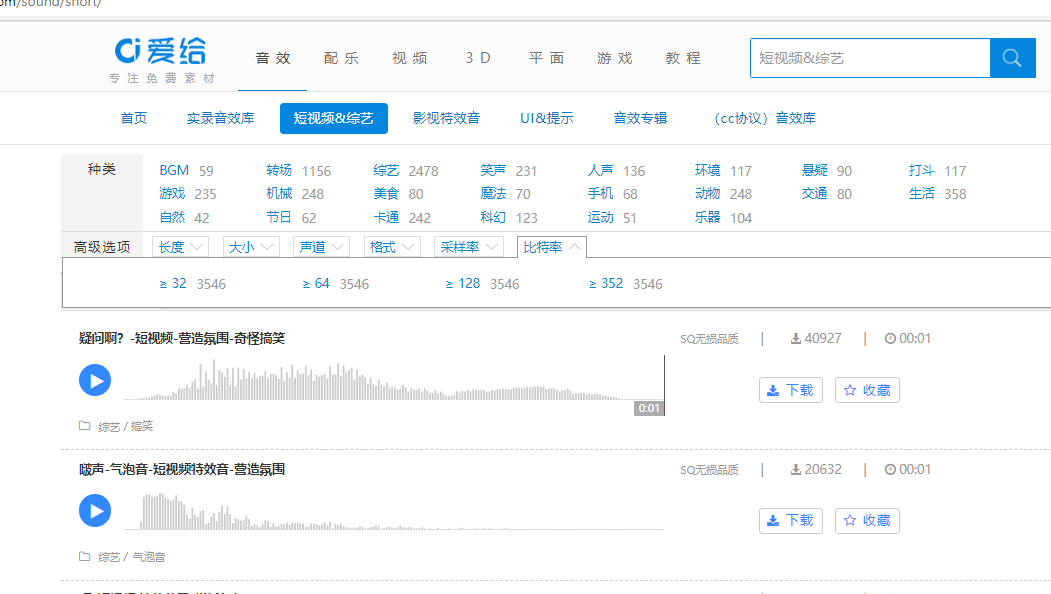The height and width of the screenshot is (594, 1051).
Task: Filter by the 卡通 category
Action: [x=386, y=217]
